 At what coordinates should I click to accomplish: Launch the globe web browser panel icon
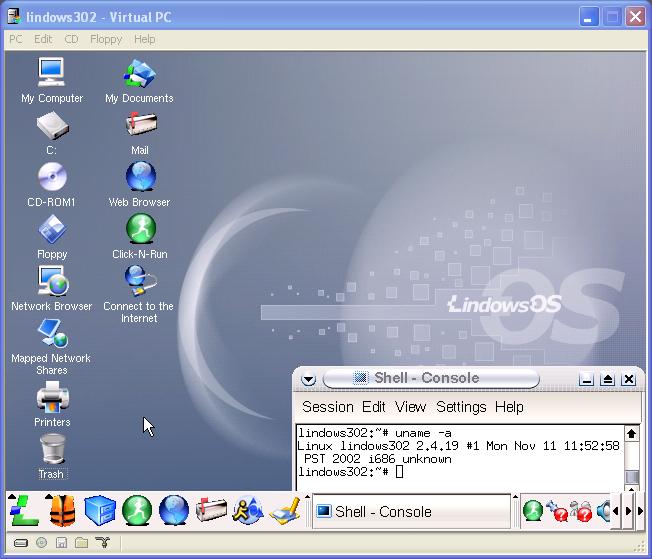[x=174, y=510]
